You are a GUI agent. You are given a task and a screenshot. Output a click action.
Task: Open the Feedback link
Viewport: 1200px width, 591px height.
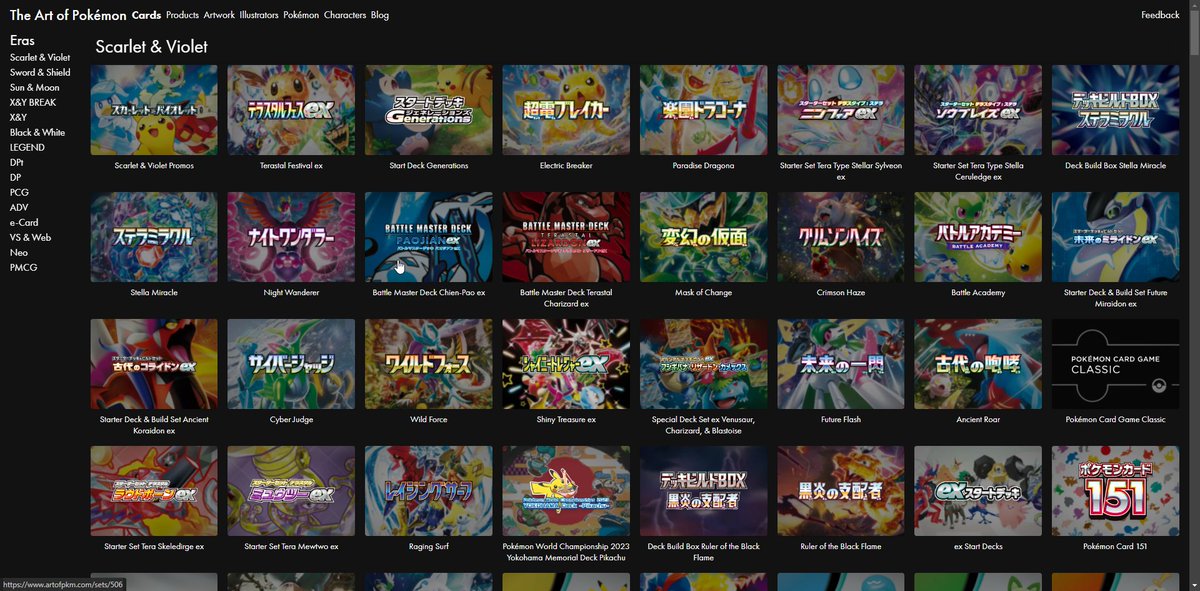point(1160,15)
